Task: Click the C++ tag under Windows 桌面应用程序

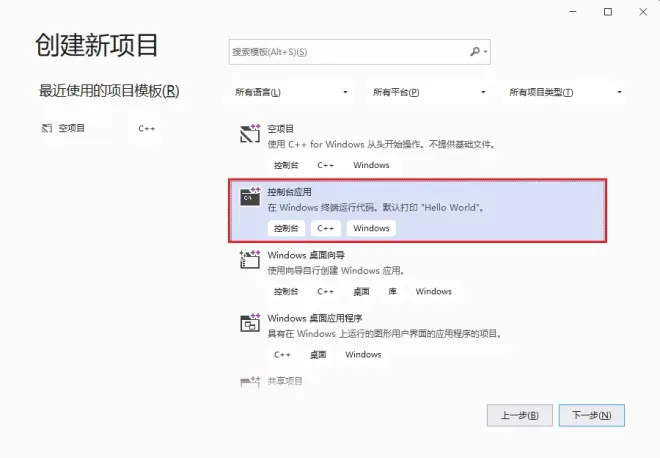Action: [x=282, y=354]
